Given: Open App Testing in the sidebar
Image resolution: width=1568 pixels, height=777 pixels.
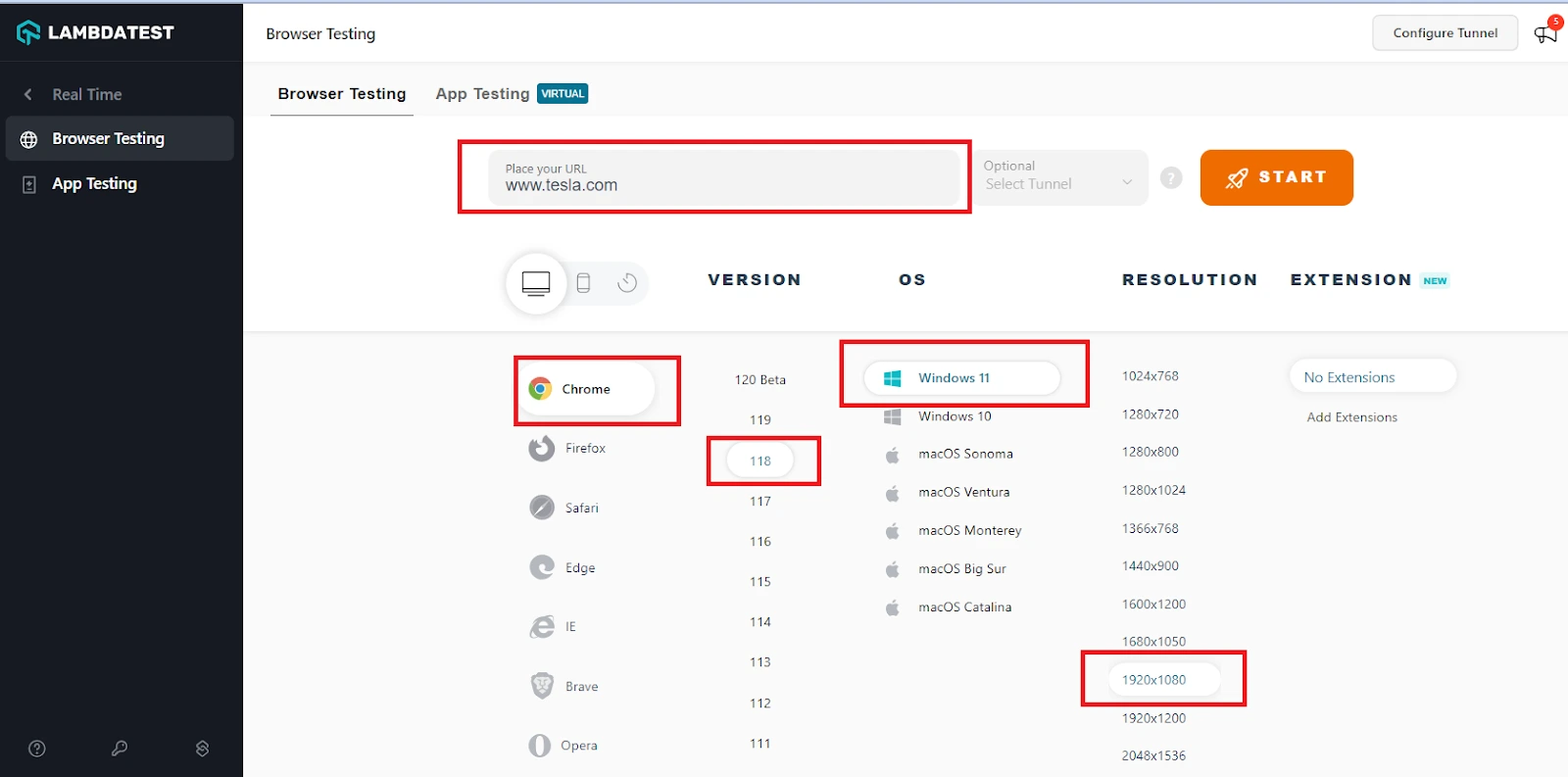Looking at the screenshot, I should pos(120,183).
